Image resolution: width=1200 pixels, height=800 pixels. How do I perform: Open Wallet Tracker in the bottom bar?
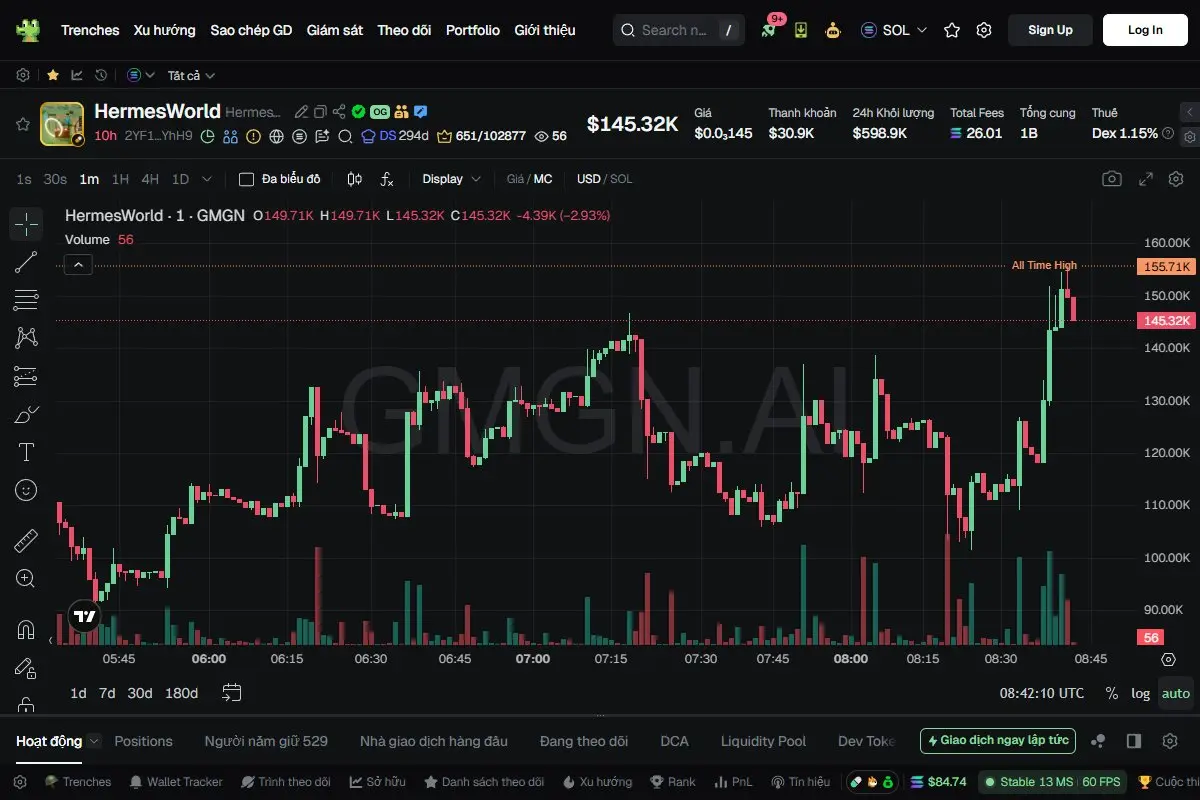(175, 782)
